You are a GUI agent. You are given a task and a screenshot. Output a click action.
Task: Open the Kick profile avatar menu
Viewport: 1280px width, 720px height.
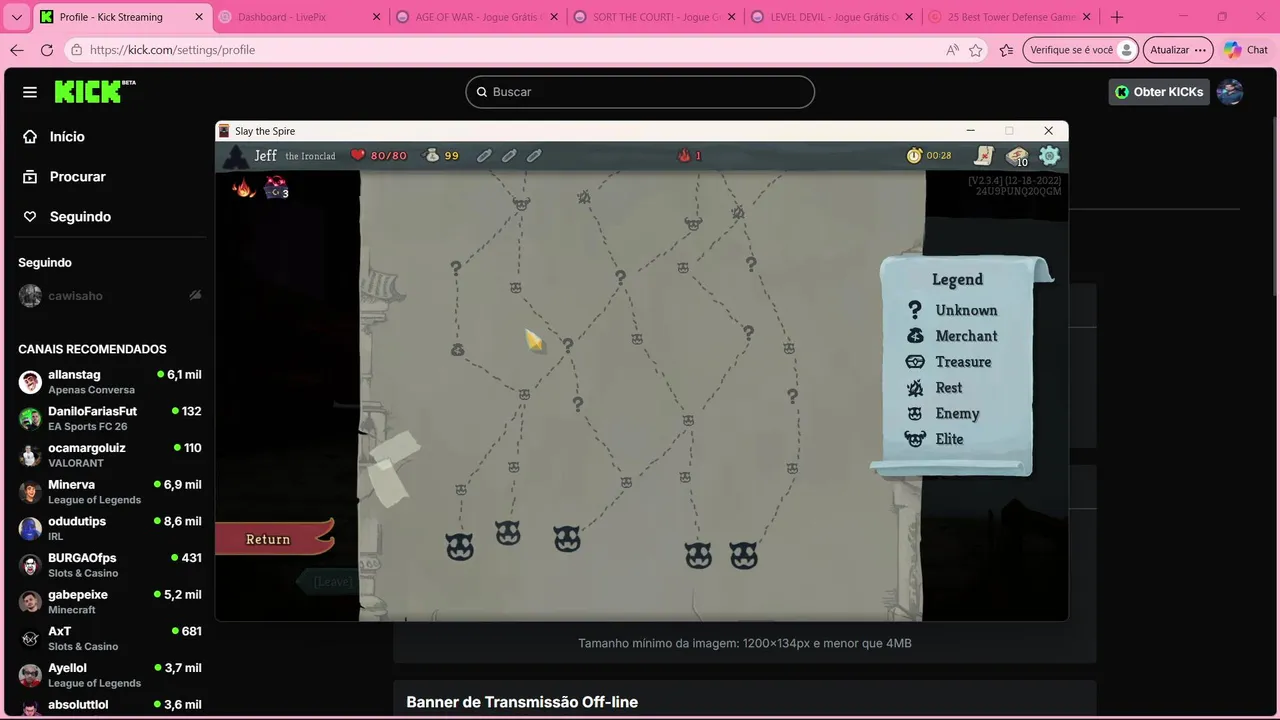[x=1230, y=92]
